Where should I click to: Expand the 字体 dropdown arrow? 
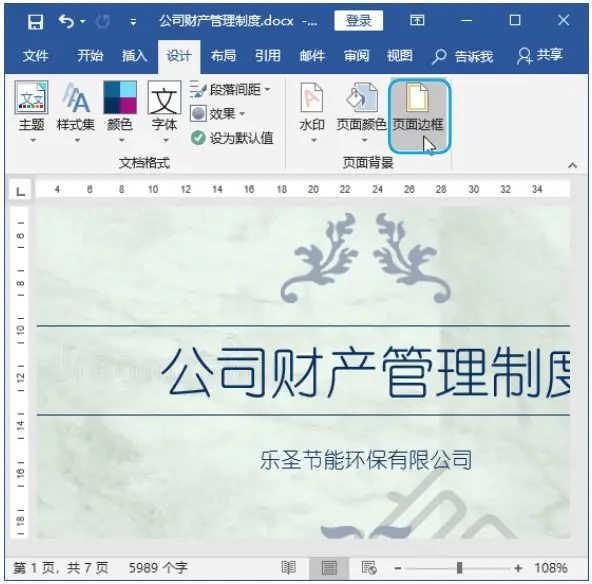click(166, 140)
